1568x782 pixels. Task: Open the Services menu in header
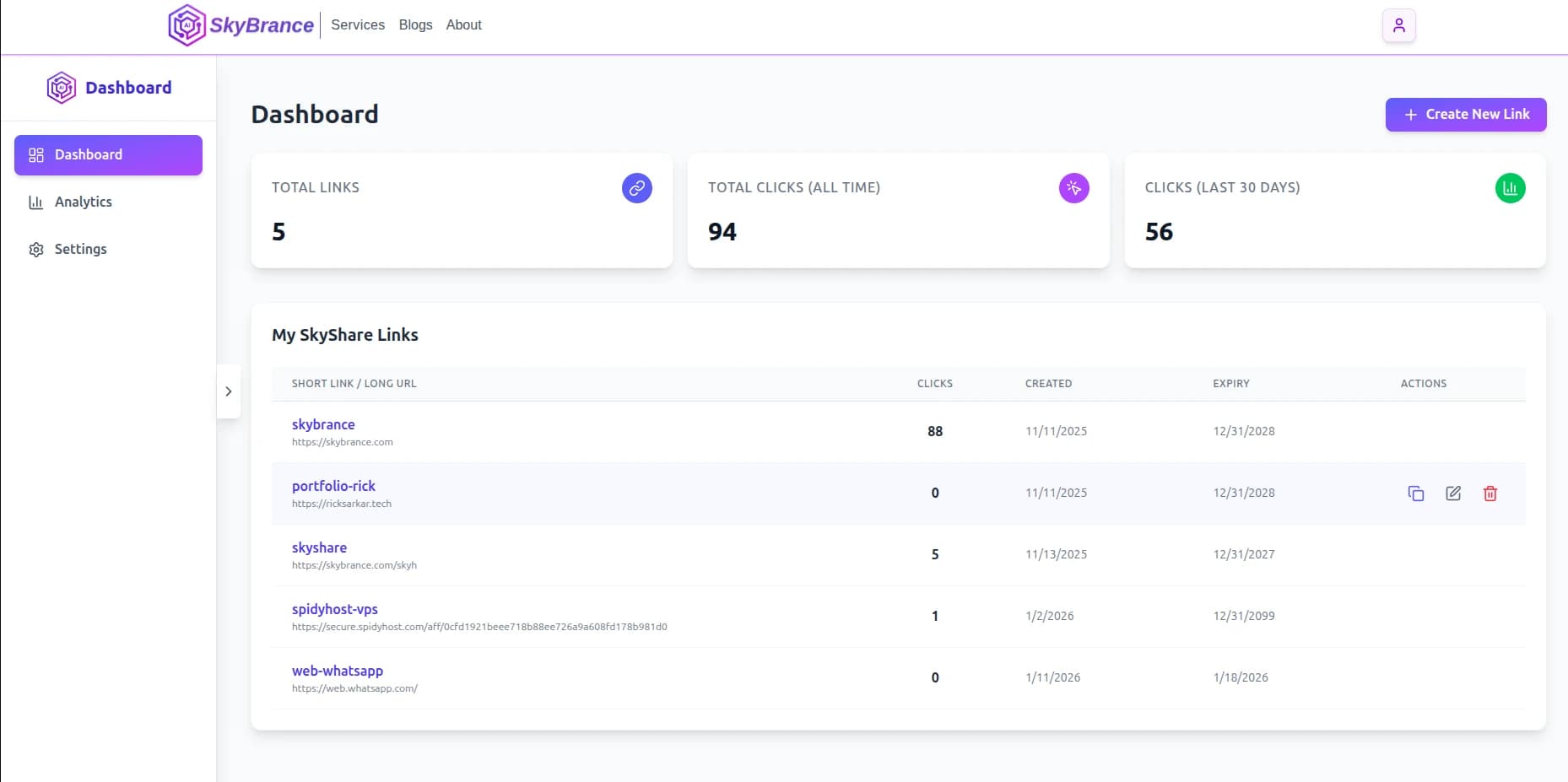tap(358, 25)
